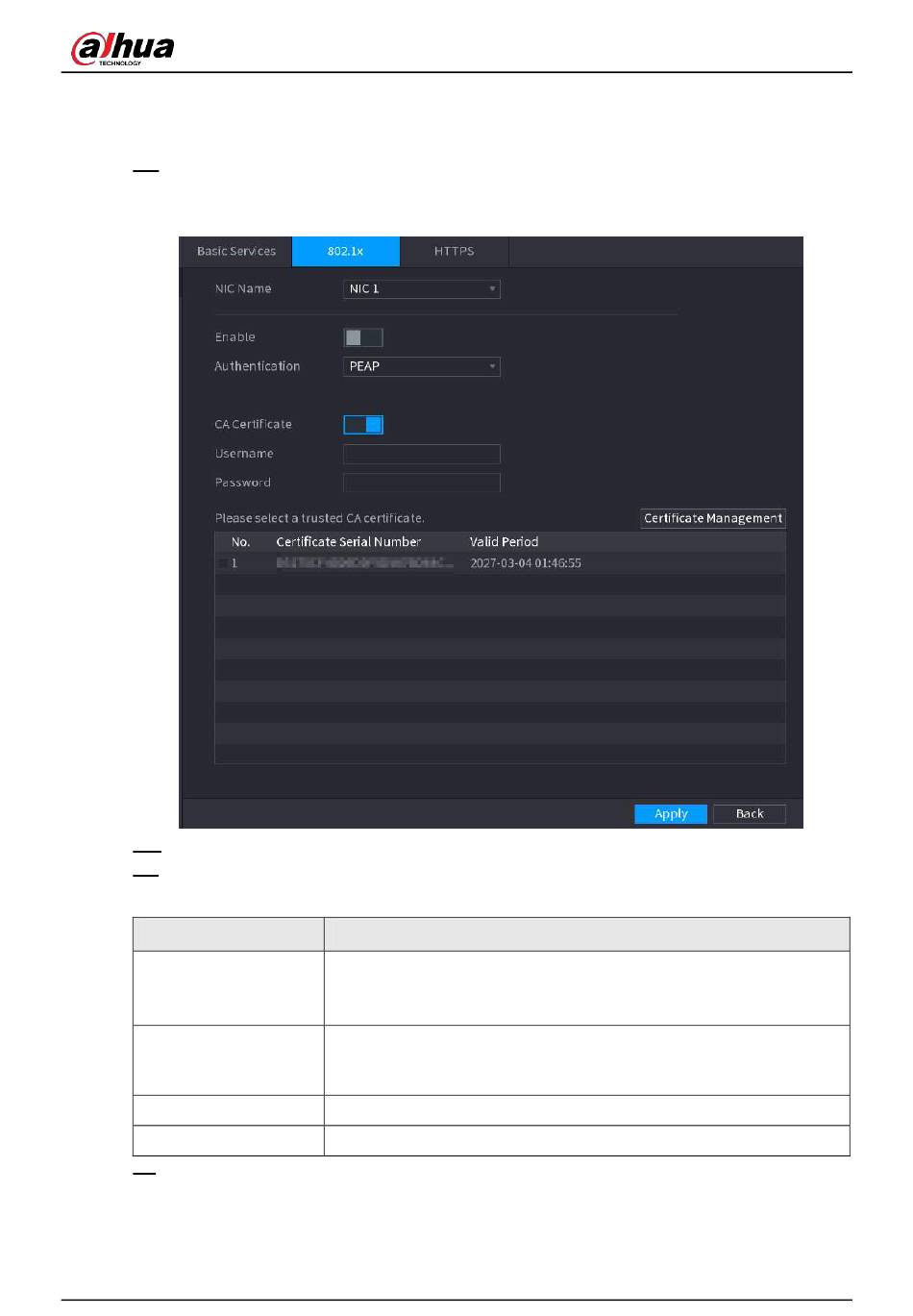Disable the CA Certificate toggle
The height and width of the screenshot is (1316, 913).
coord(363,425)
